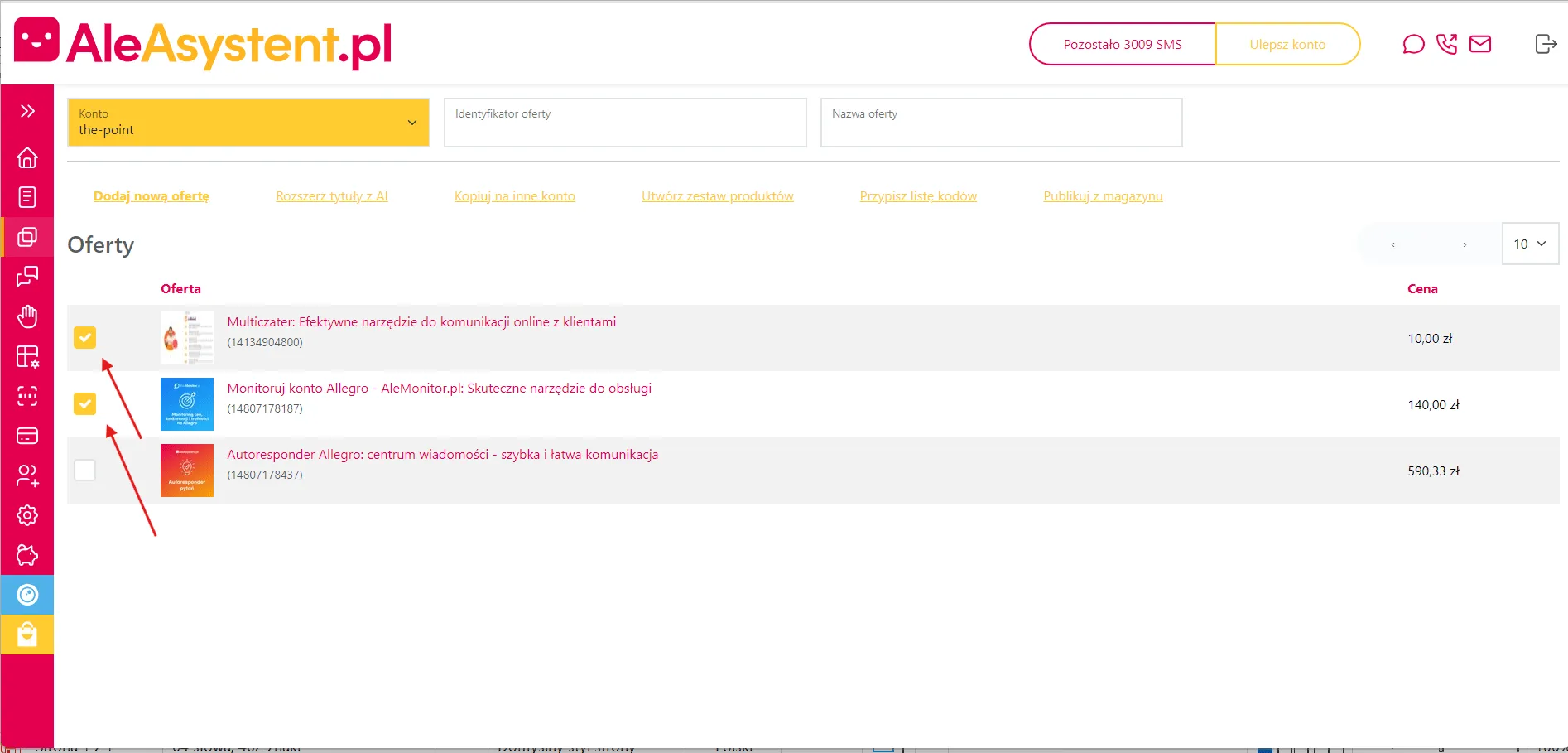Open the chat bubble icon in header

coord(1413,44)
